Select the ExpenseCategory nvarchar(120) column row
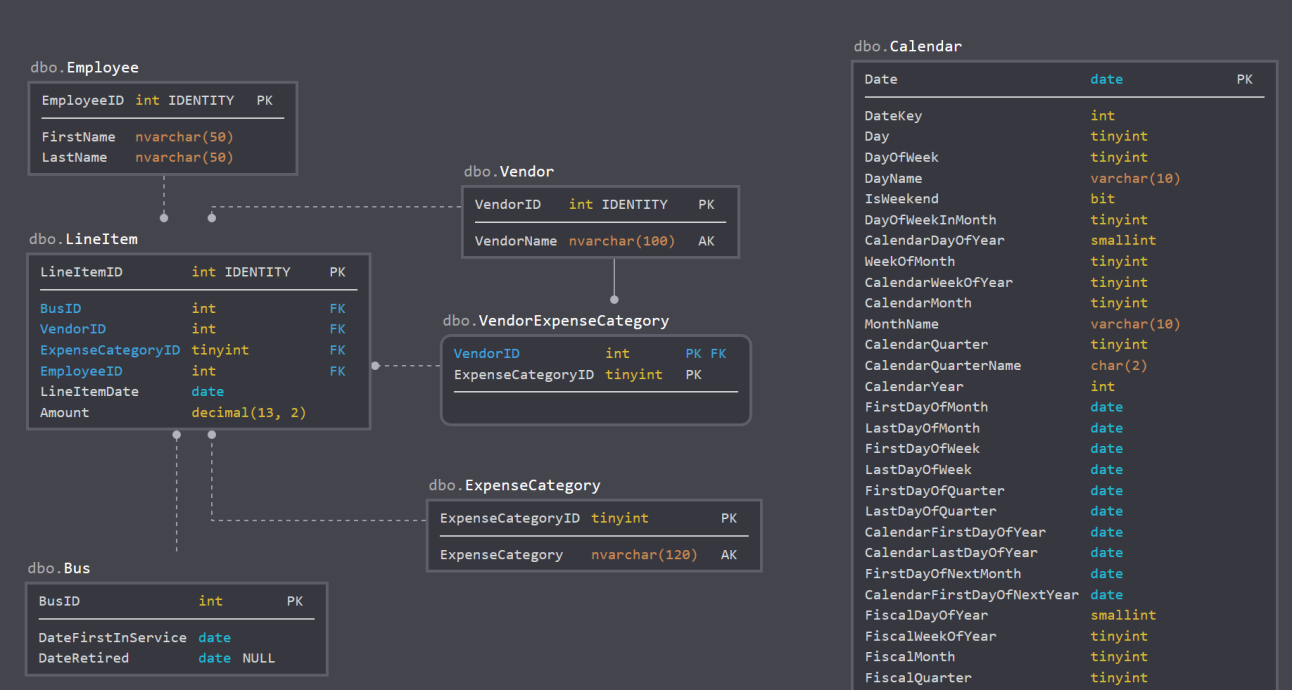The height and width of the screenshot is (690, 1292). pyautogui.click(x=501, y=555)
